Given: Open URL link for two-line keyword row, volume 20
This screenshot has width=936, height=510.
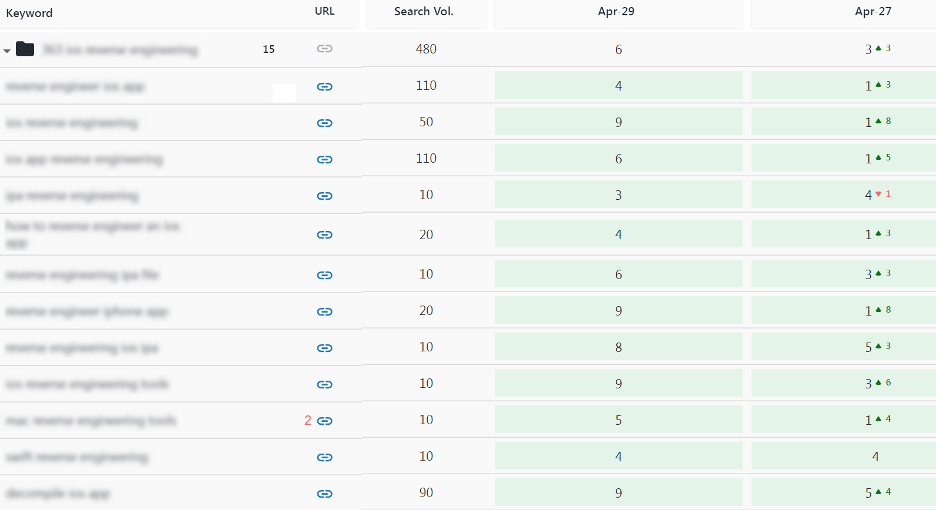Looking at the screenshot, I should point(324,235).
